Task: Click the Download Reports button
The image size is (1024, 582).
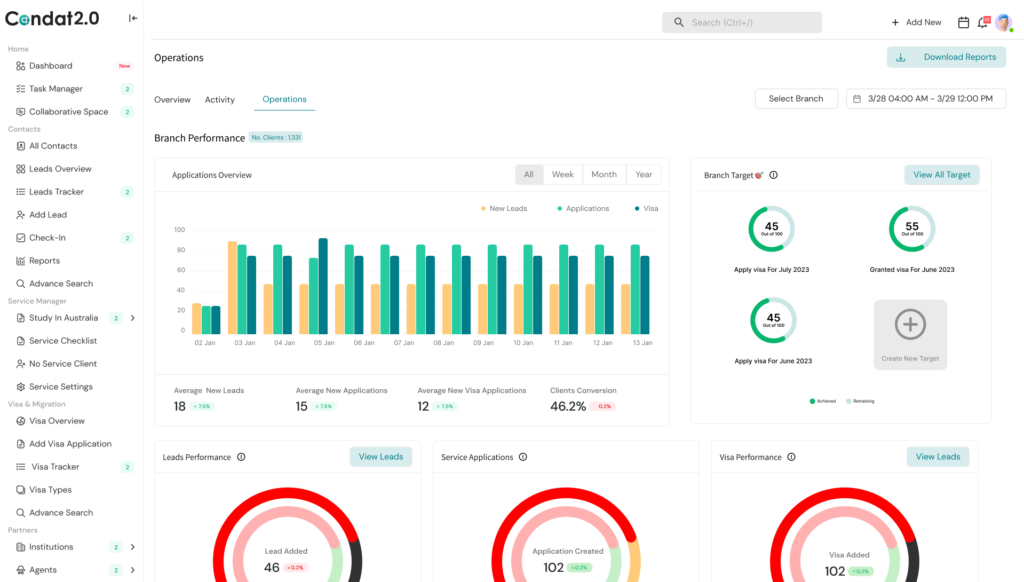Action: click(x=946, y=57)
